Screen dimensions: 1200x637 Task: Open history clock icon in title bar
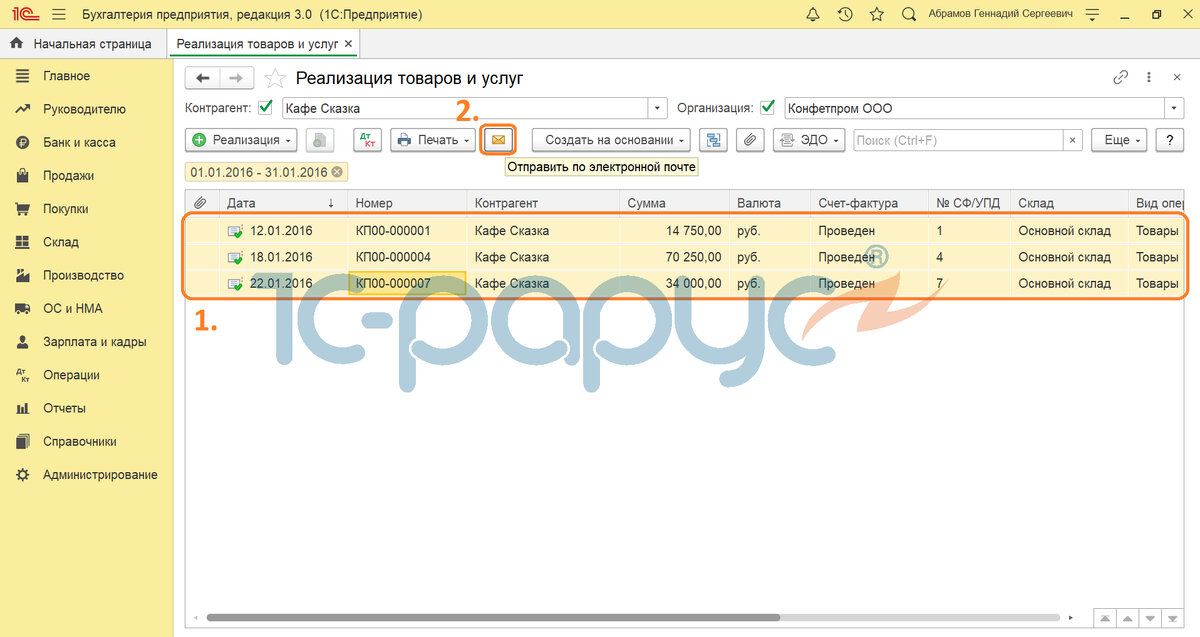pos(845,15)
